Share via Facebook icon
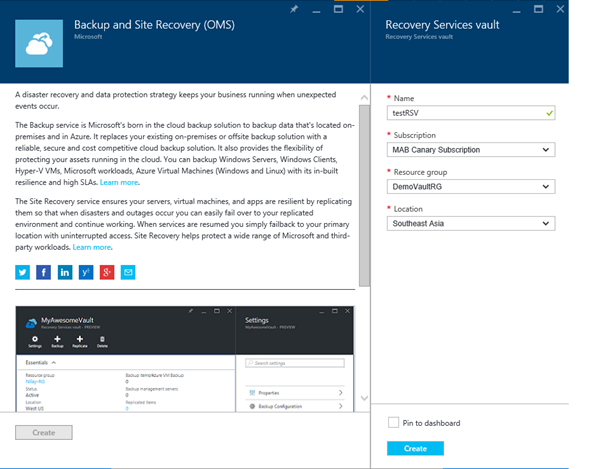The height and width of the screenshot is (469, 610). pos(44,272)
